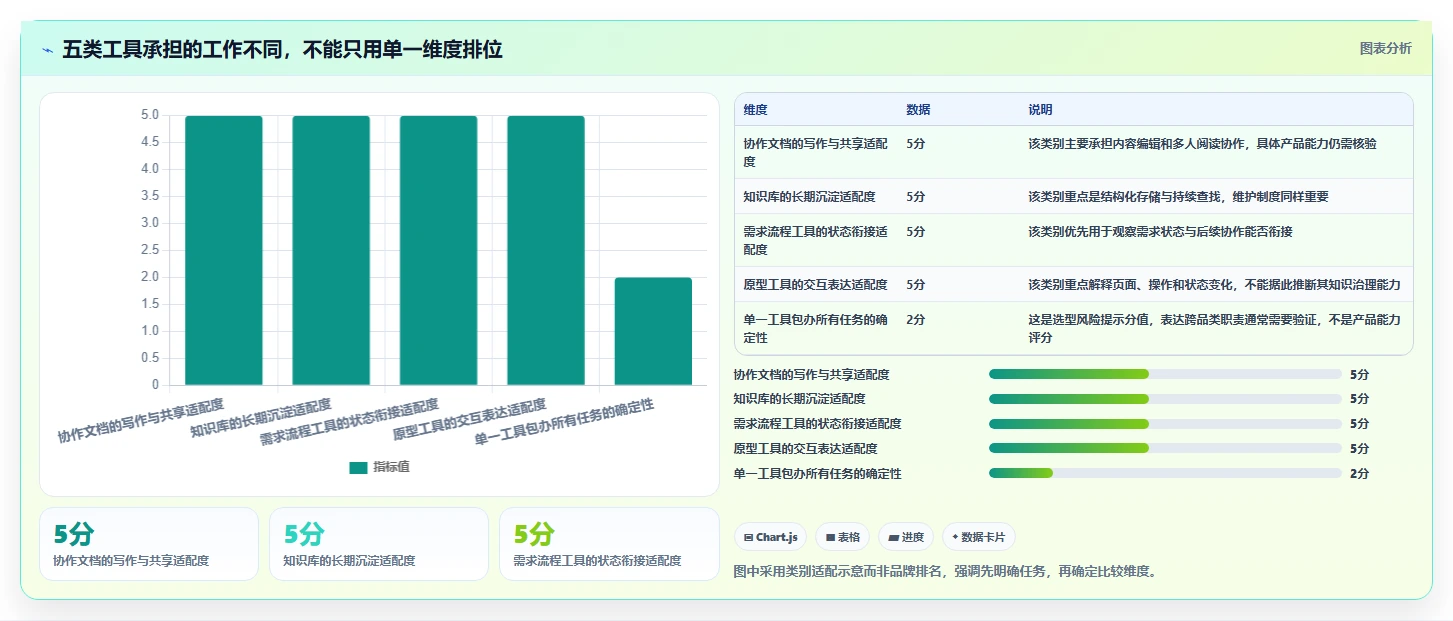The width and height of the screenshot is (1453, 621).
Task: Click description 该类别优先用于观察需求状态
Action: (1160, 232)
